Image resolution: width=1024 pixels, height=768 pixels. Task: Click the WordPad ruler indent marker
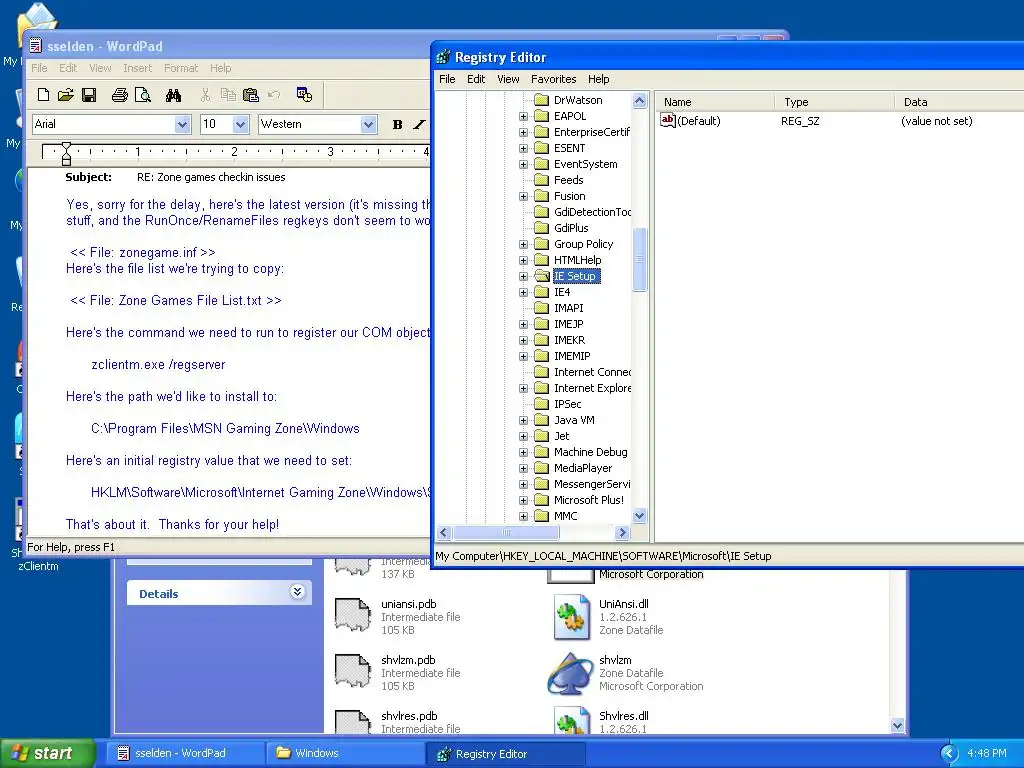click(66, 153)
